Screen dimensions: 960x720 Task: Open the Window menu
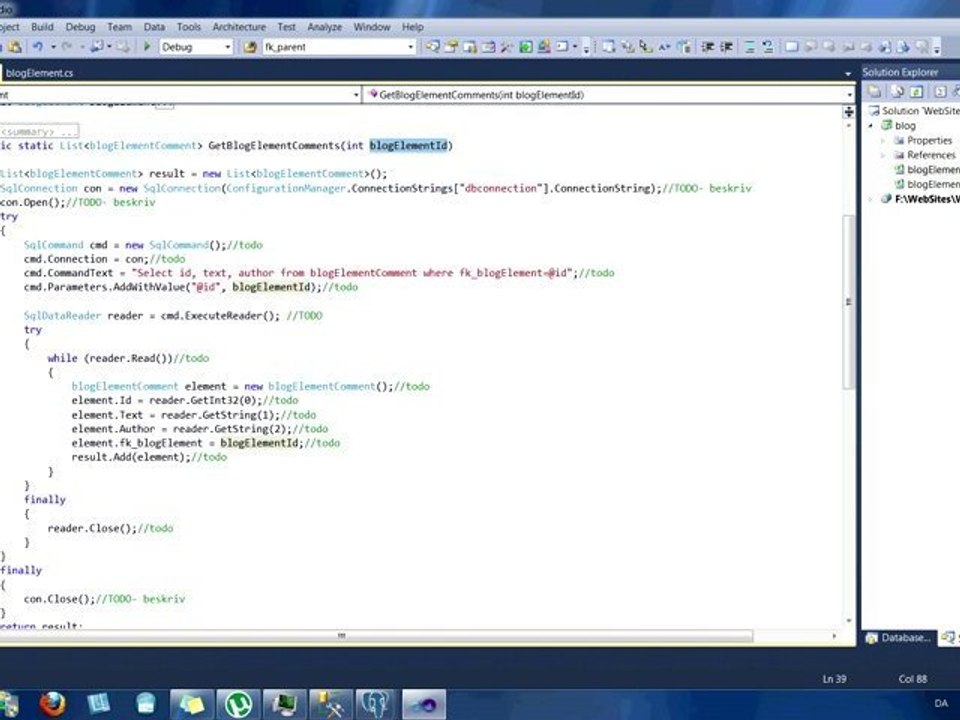[x=372, y=27]
